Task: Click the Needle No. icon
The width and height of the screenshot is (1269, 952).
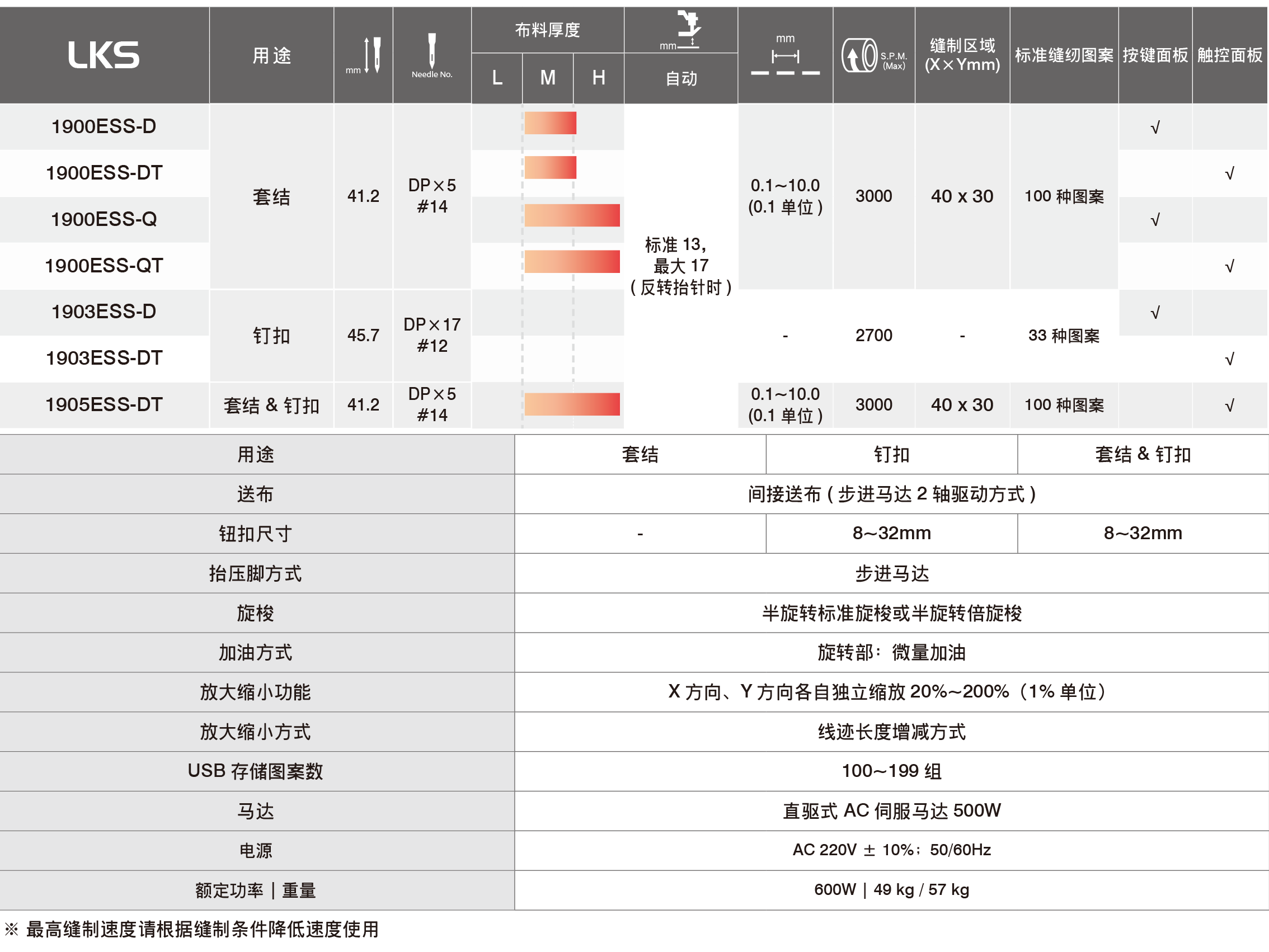Action: coord(432,55)
